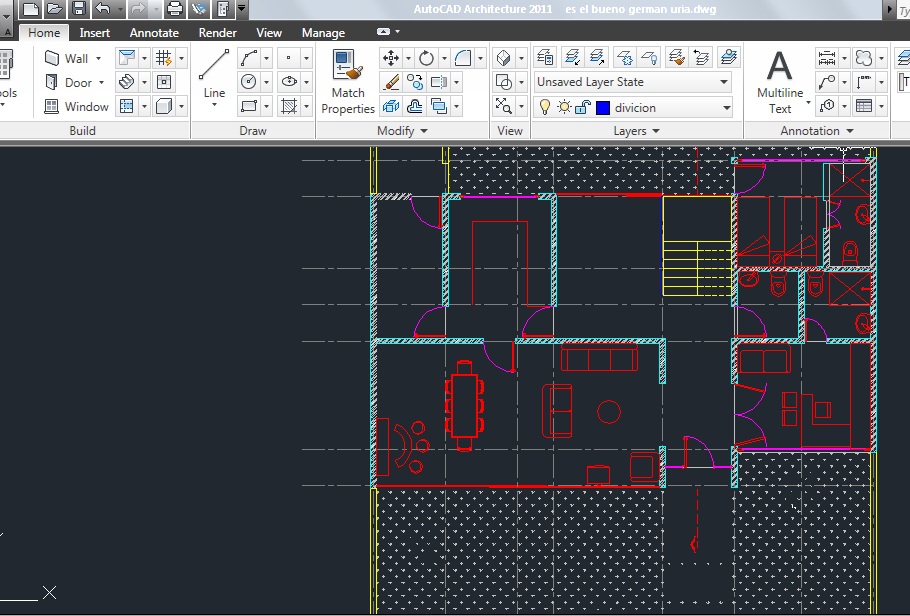The height and width of the screenshot is (616, 910).
Task: Select the Circle draw tool
Action: click(x=249, y=82)
